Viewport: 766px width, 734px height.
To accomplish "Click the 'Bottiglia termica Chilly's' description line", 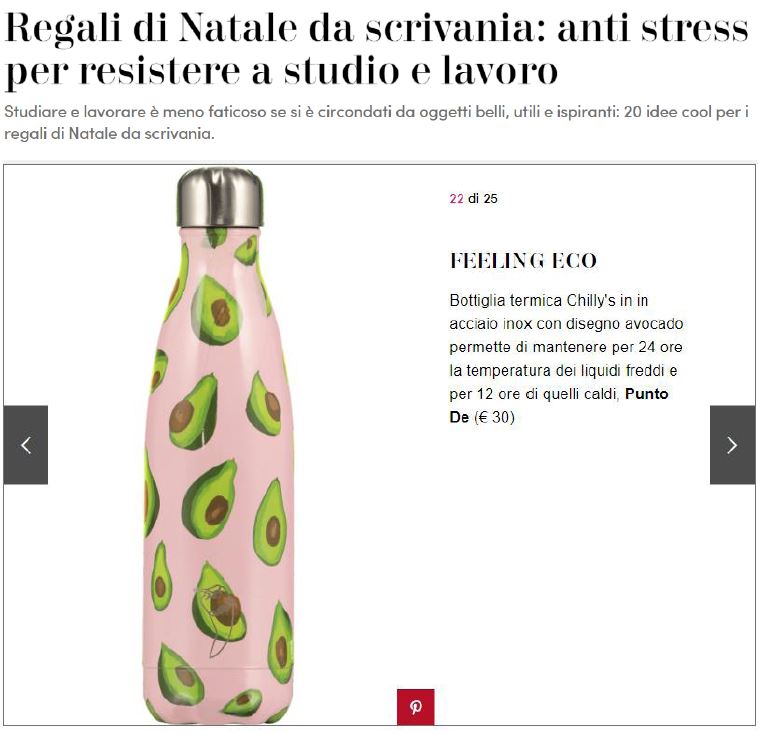I will tap(549, 300).
